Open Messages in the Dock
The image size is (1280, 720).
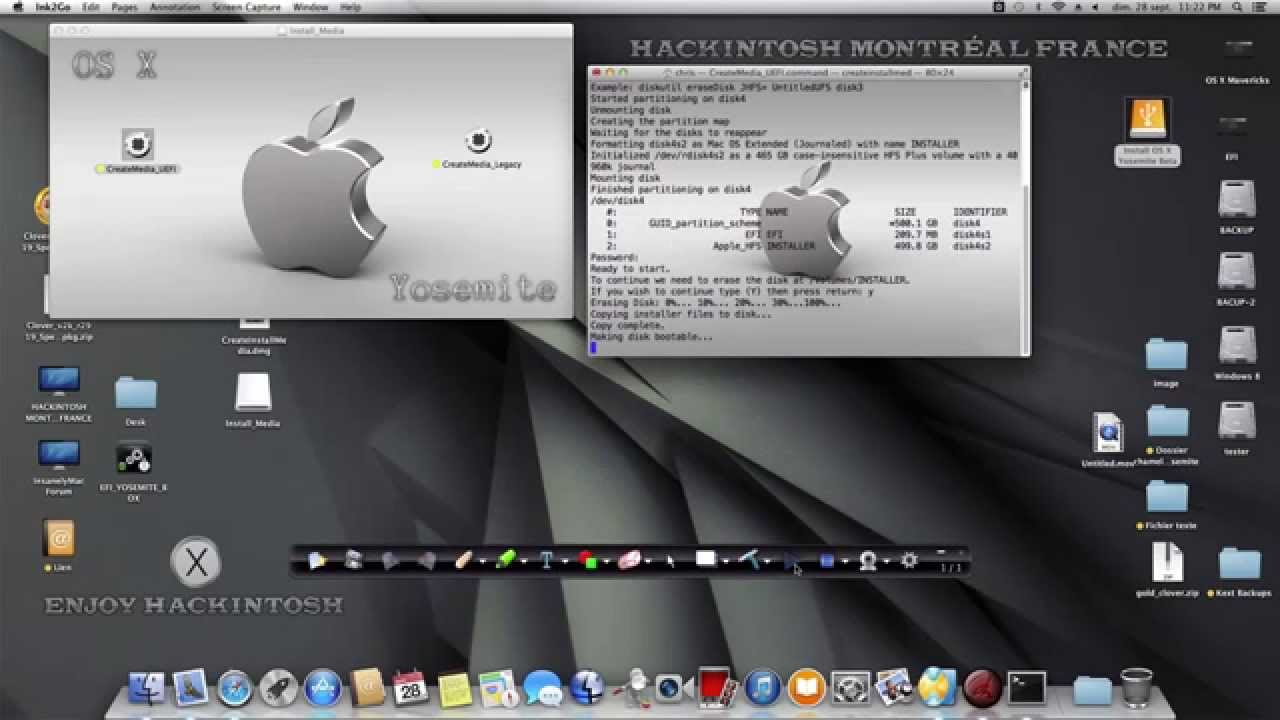pyautogui.click(x=542, y=688)
